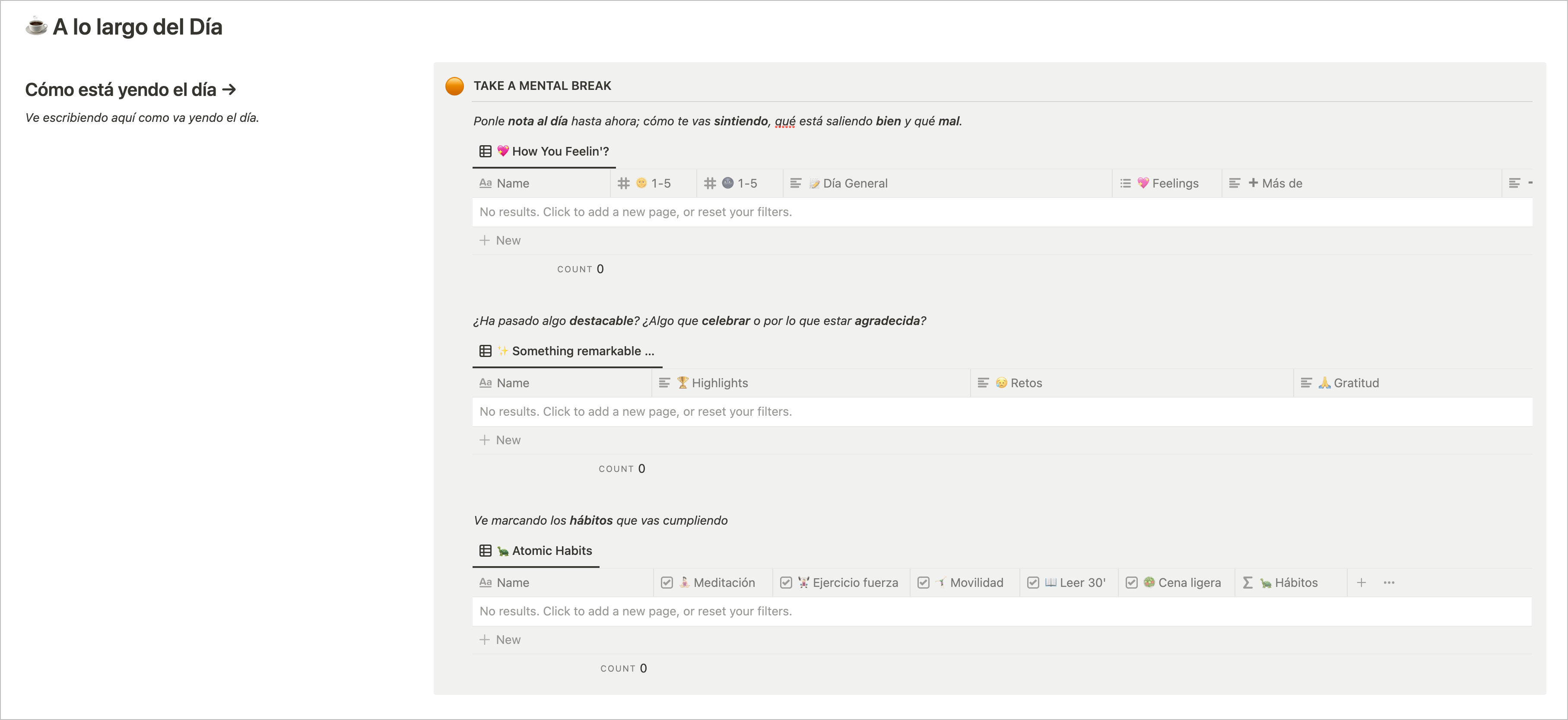Click COUNT summary under Something remarkable table

click(622, 468)
